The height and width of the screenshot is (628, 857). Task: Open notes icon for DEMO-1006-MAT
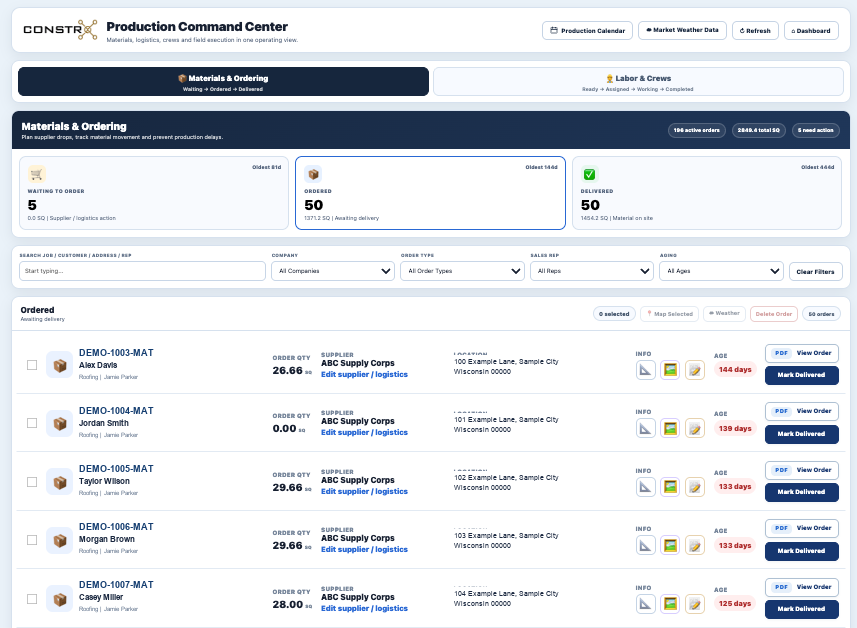[x=695, y=545]
